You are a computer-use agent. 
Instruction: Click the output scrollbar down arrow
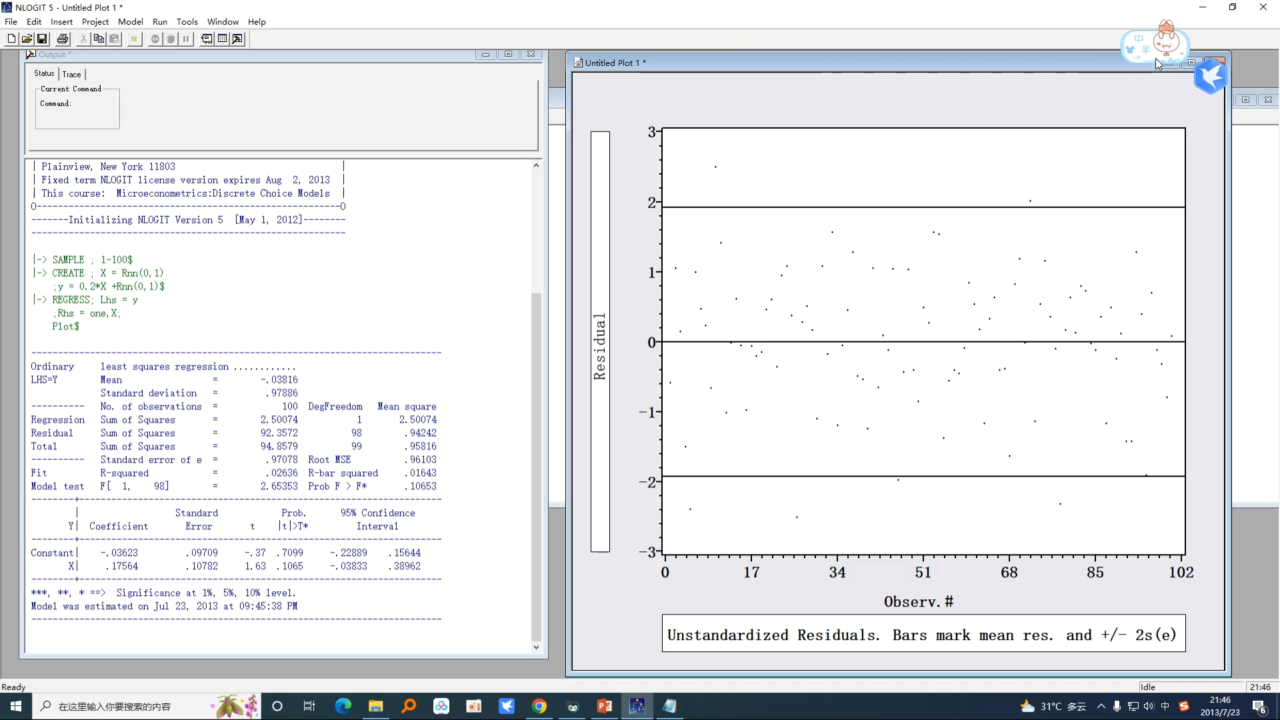(536, 647)
